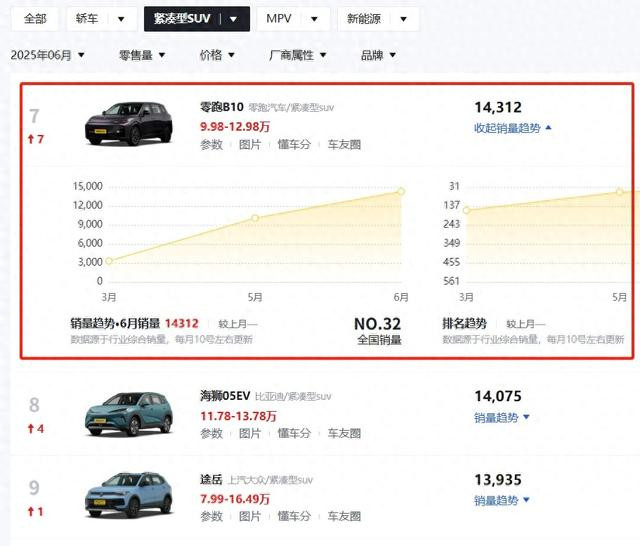View 途岳 参数 link
The width and height of the screenshot is (640, 546).
click(x=211, y=516)
